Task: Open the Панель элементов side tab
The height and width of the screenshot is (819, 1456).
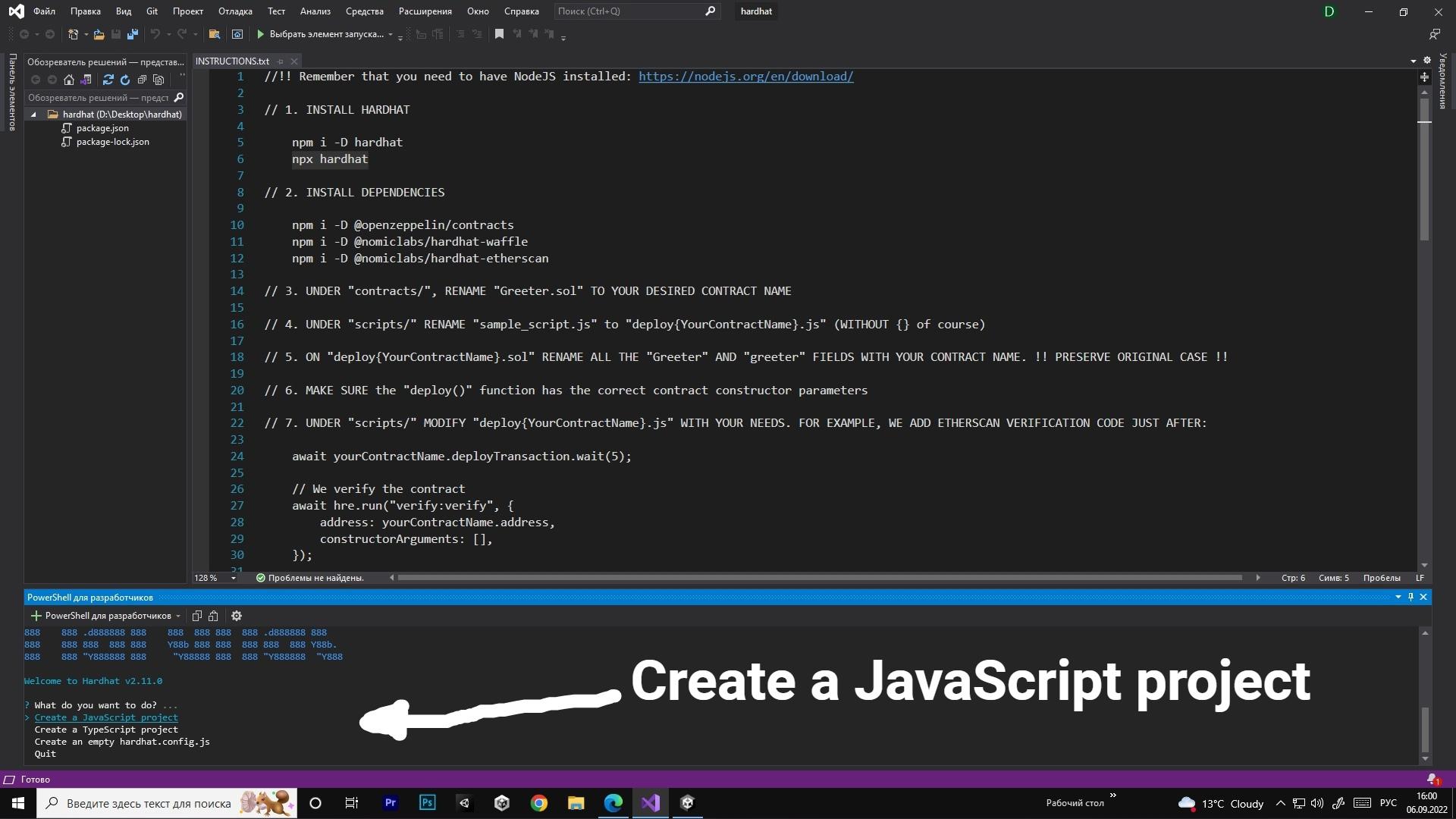Action: pyautogui.click(x=11, y=92)
